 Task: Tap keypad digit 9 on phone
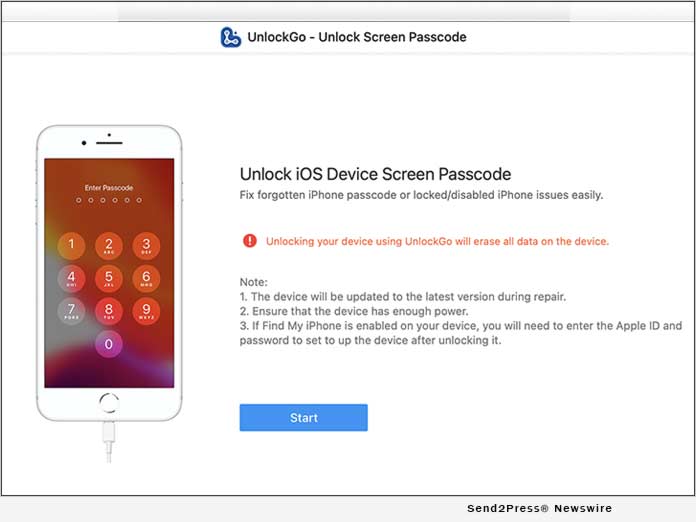[146, 311]
